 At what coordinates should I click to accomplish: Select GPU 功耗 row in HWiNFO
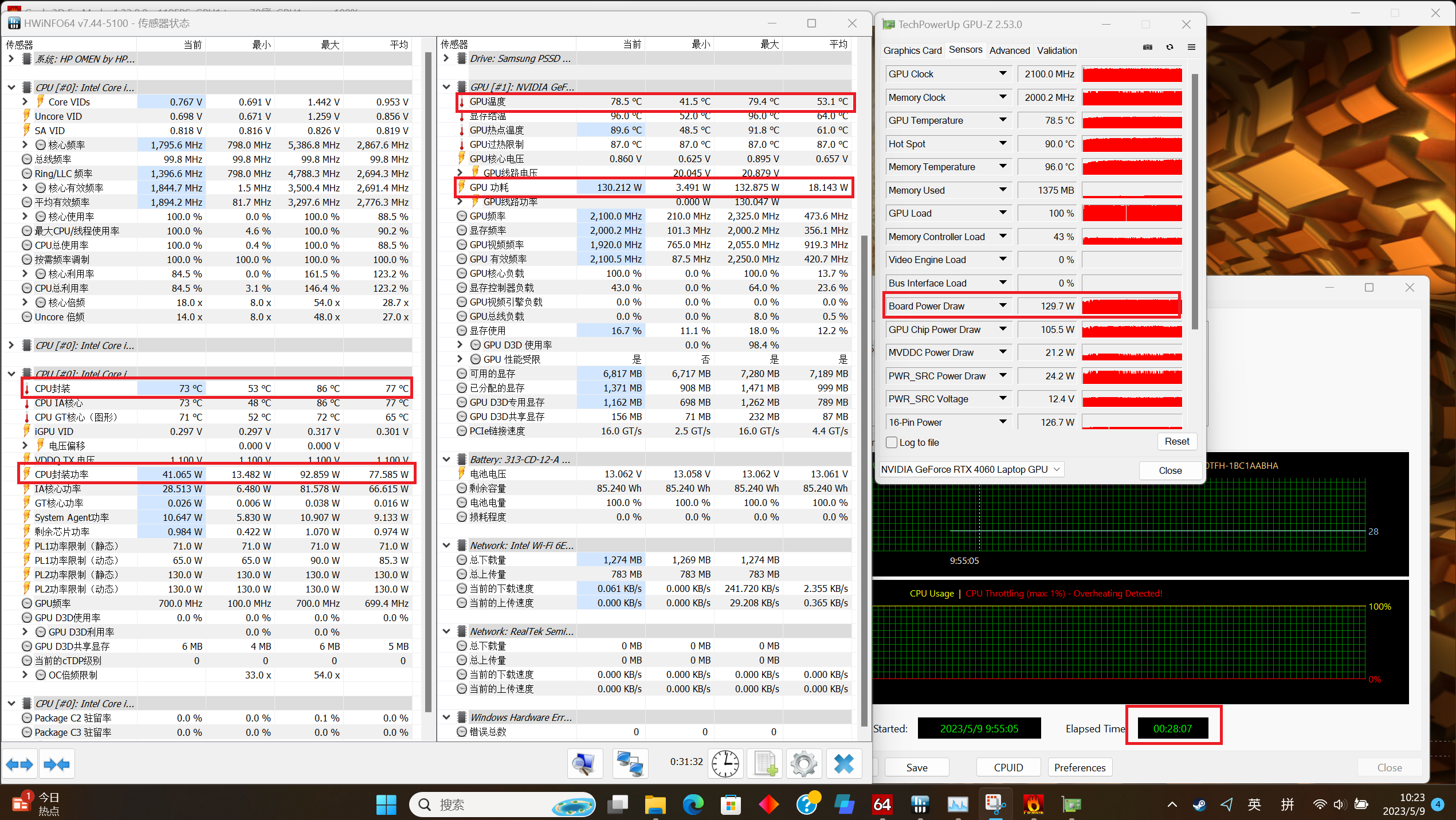pos(654,187)
